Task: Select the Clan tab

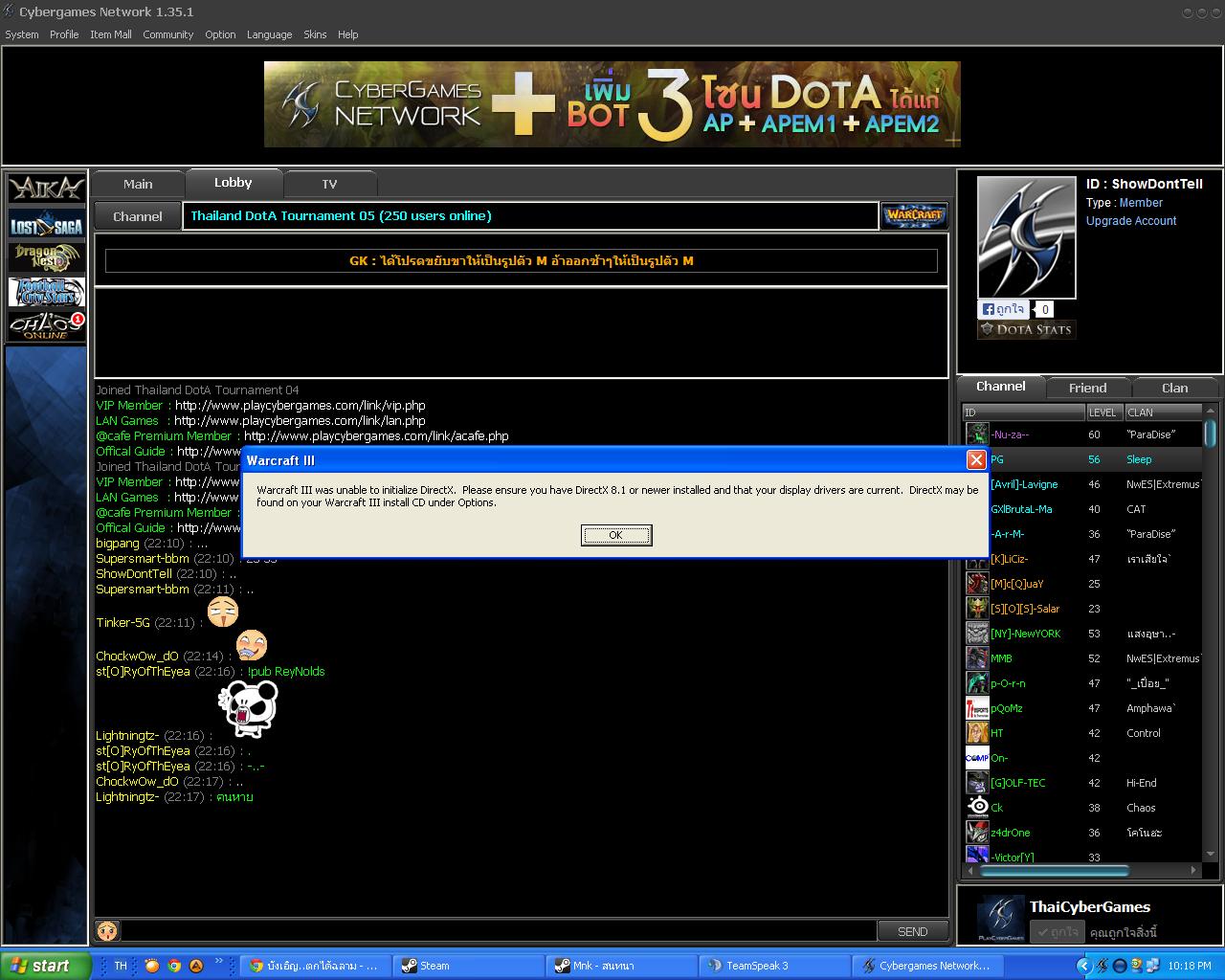Action: click(x=1175, y=388)
